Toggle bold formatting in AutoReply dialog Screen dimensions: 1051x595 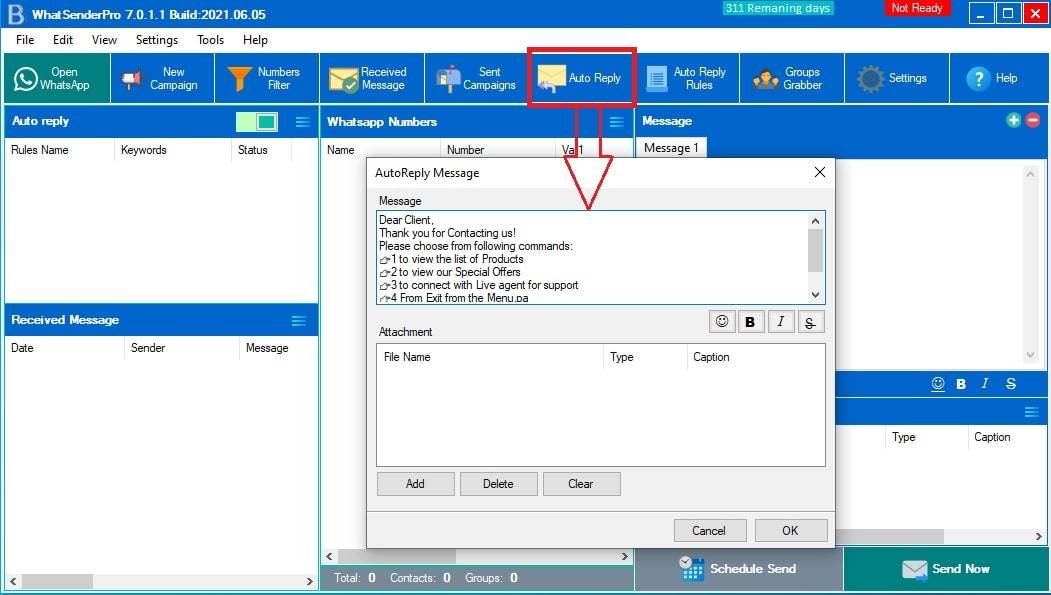(x=751, y=321)
